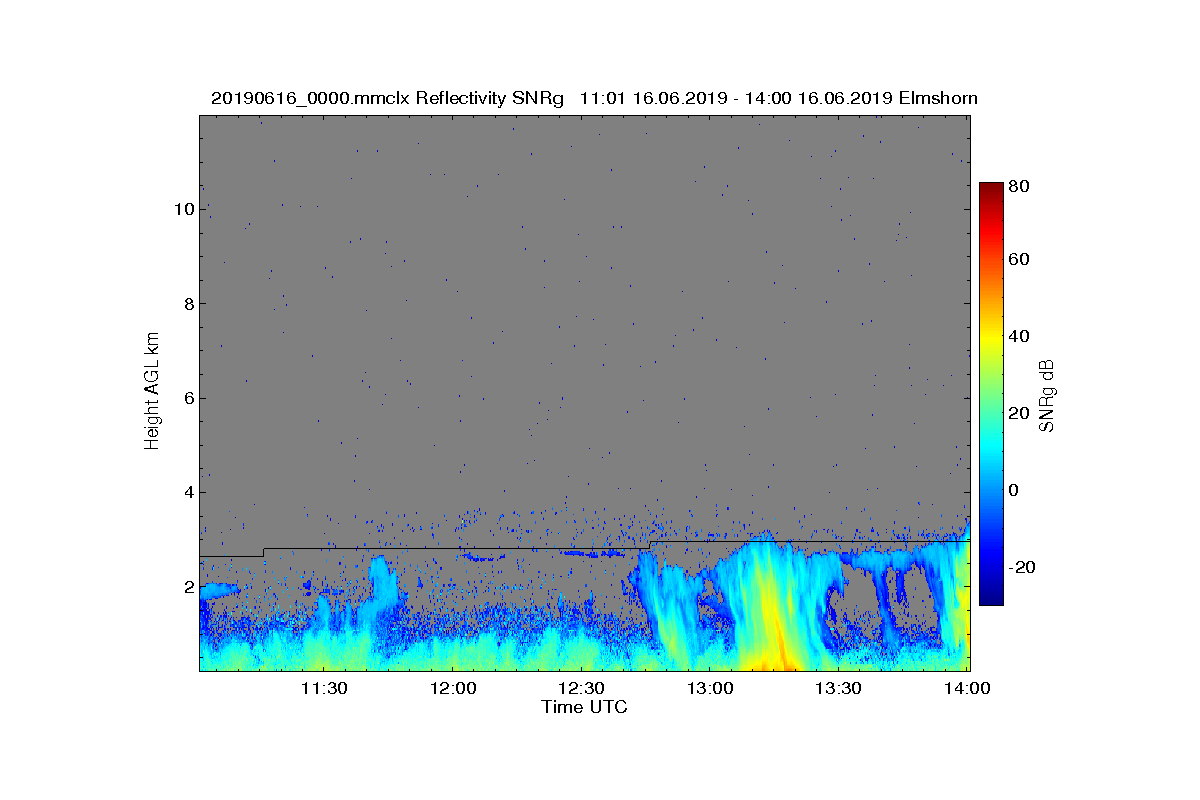Click the colorbar value 60
Viewport: 1200px width, 800px height.
(x=1019, y=260)
